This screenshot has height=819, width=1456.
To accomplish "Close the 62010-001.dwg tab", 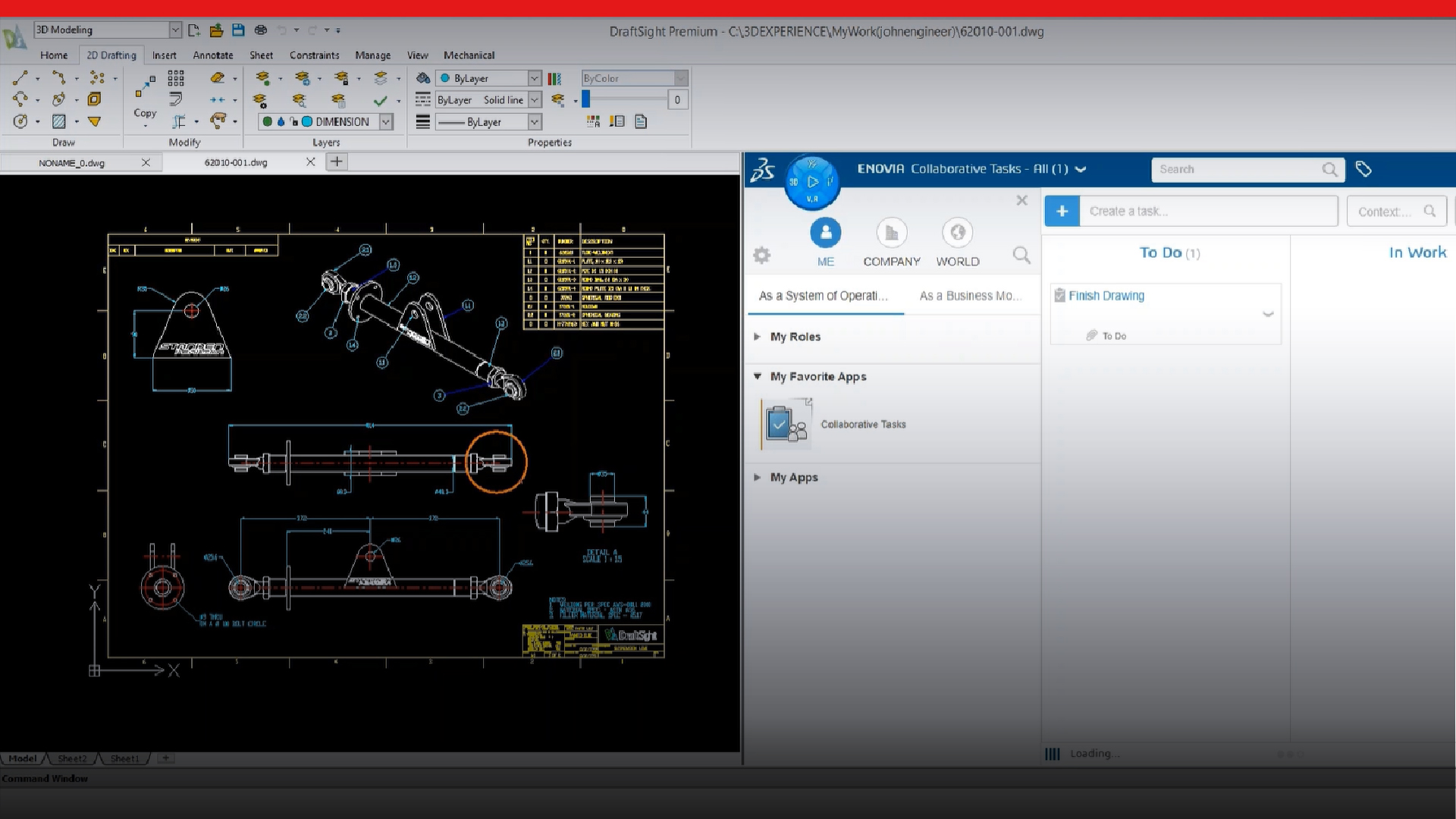I will (x=310, y=162).
